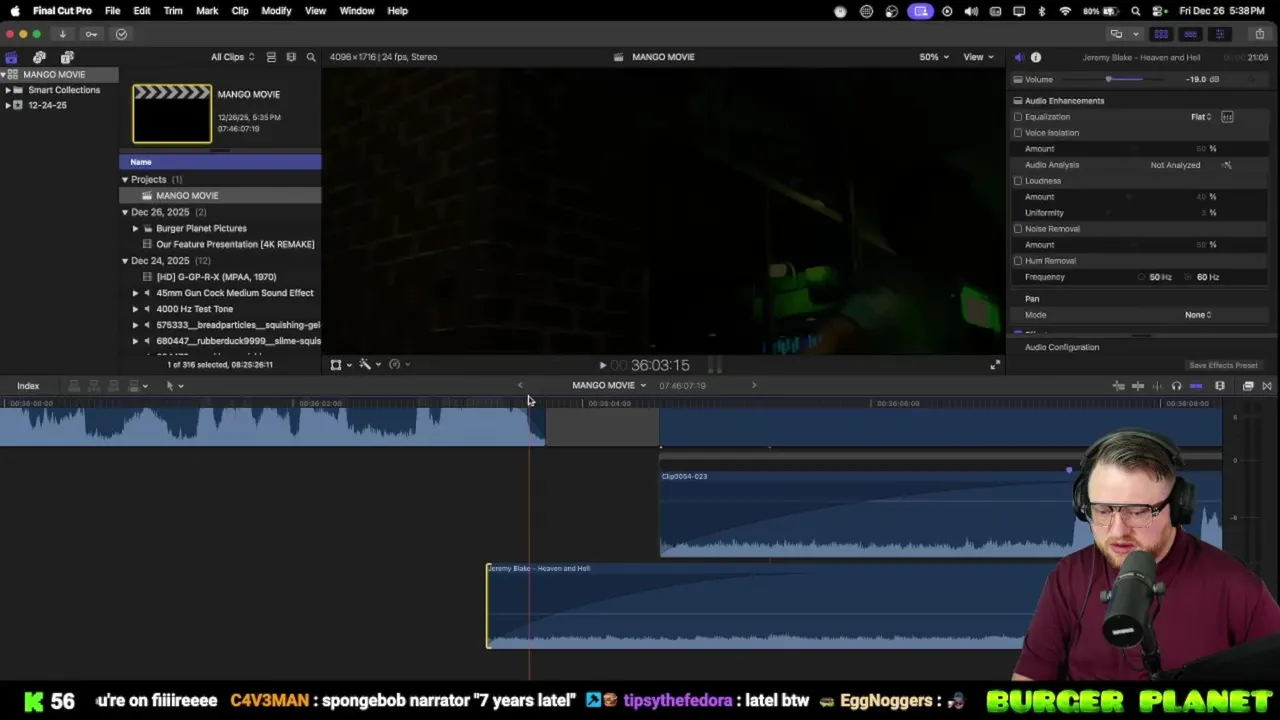Open the Titles and Generators sidebar
This screenshot has height=720, width=1280.
[x=67, y=57]
